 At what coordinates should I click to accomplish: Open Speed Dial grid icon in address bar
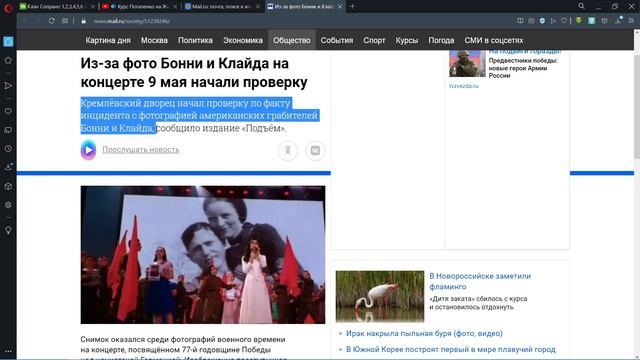(x=65, y=21)
